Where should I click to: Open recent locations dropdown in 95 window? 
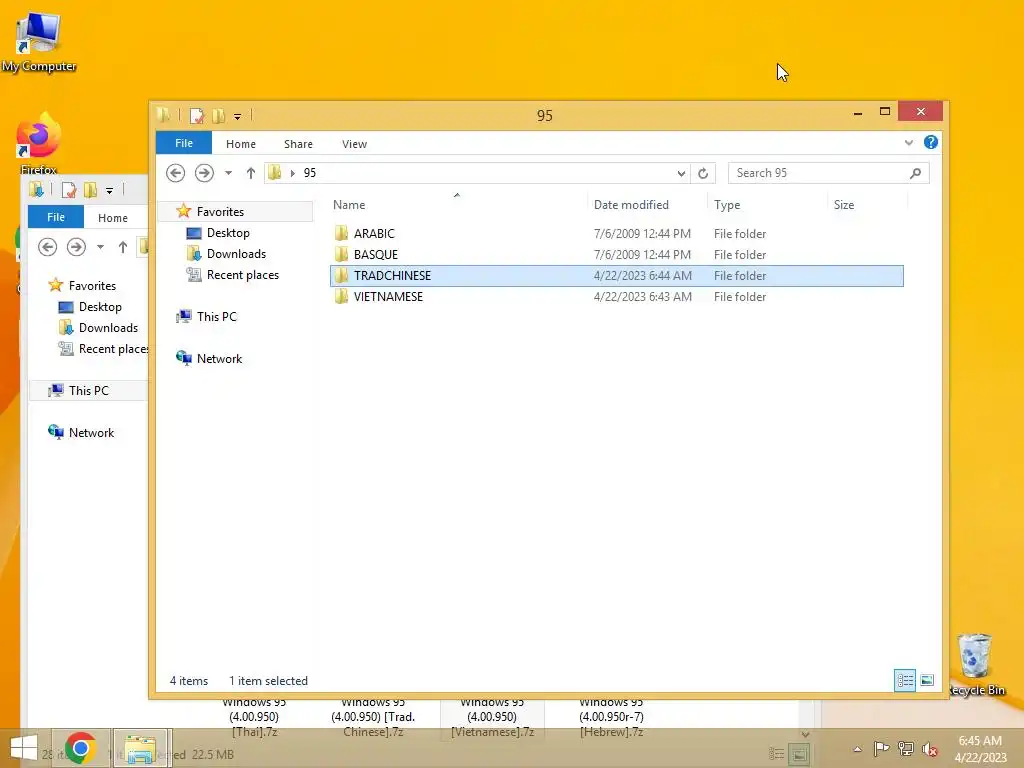(229, 173)
